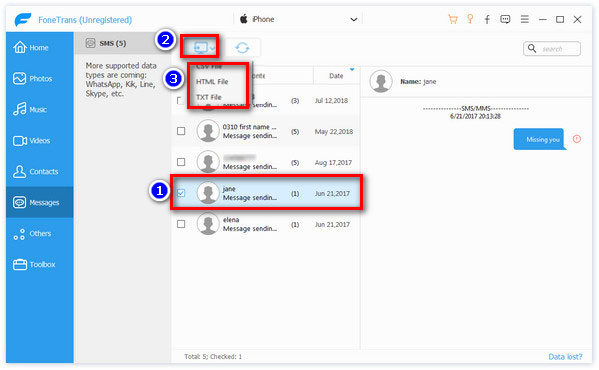The image size is (599, 370).
Task: Open the feedback chat icon
Action: tap(505, 19)
